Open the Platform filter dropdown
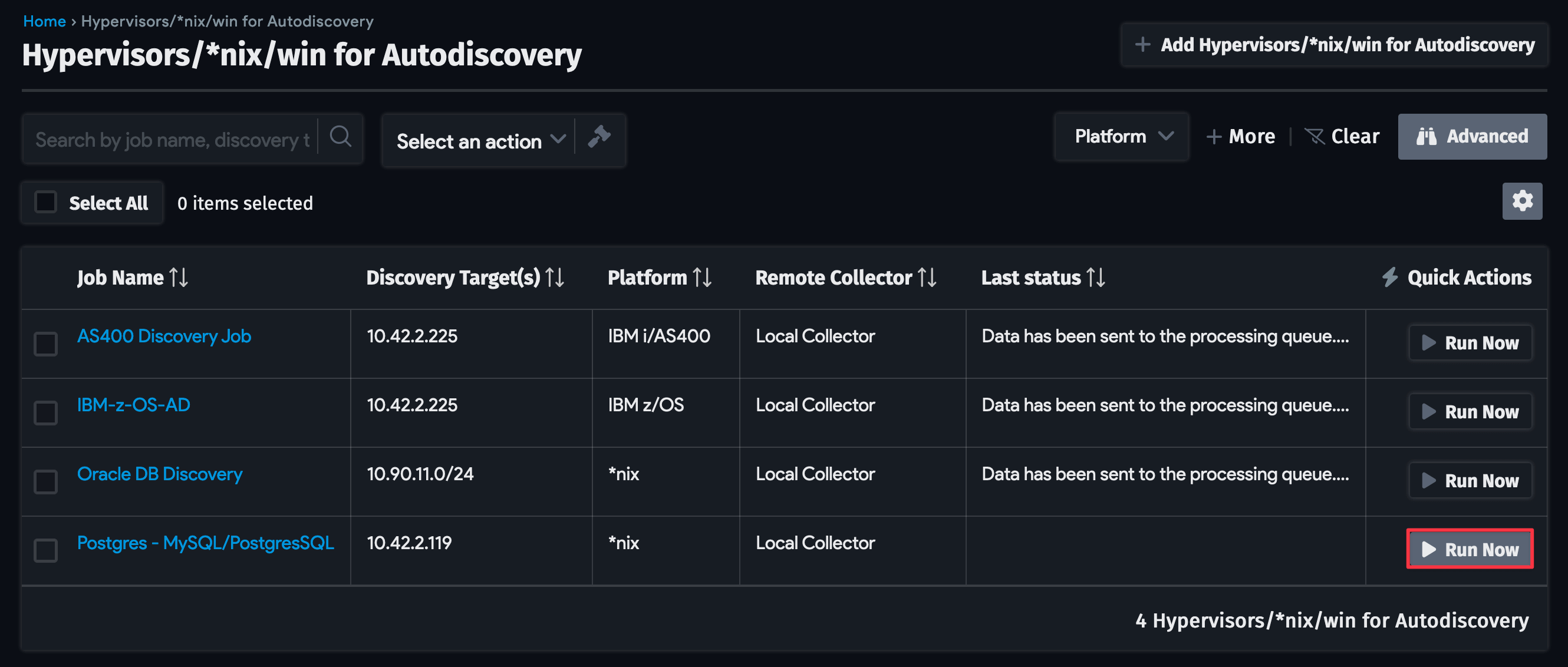Image resolution: width=1568 pixels, height=667 pixels. click(1121, 136)
